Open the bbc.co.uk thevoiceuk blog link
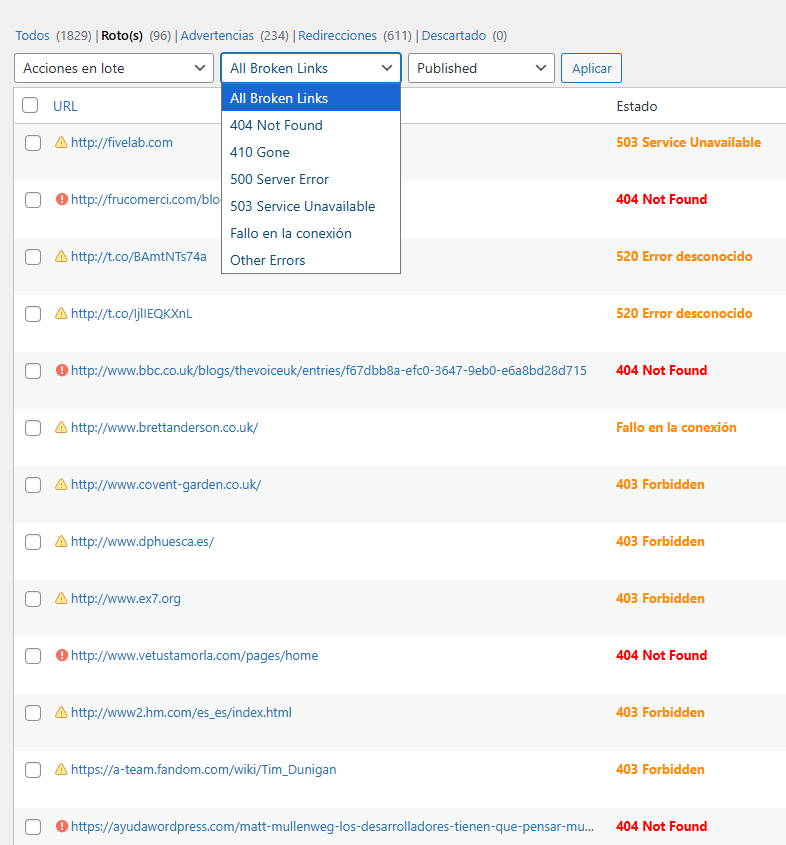The image size is (786, 845). click(x=329, y=370)
